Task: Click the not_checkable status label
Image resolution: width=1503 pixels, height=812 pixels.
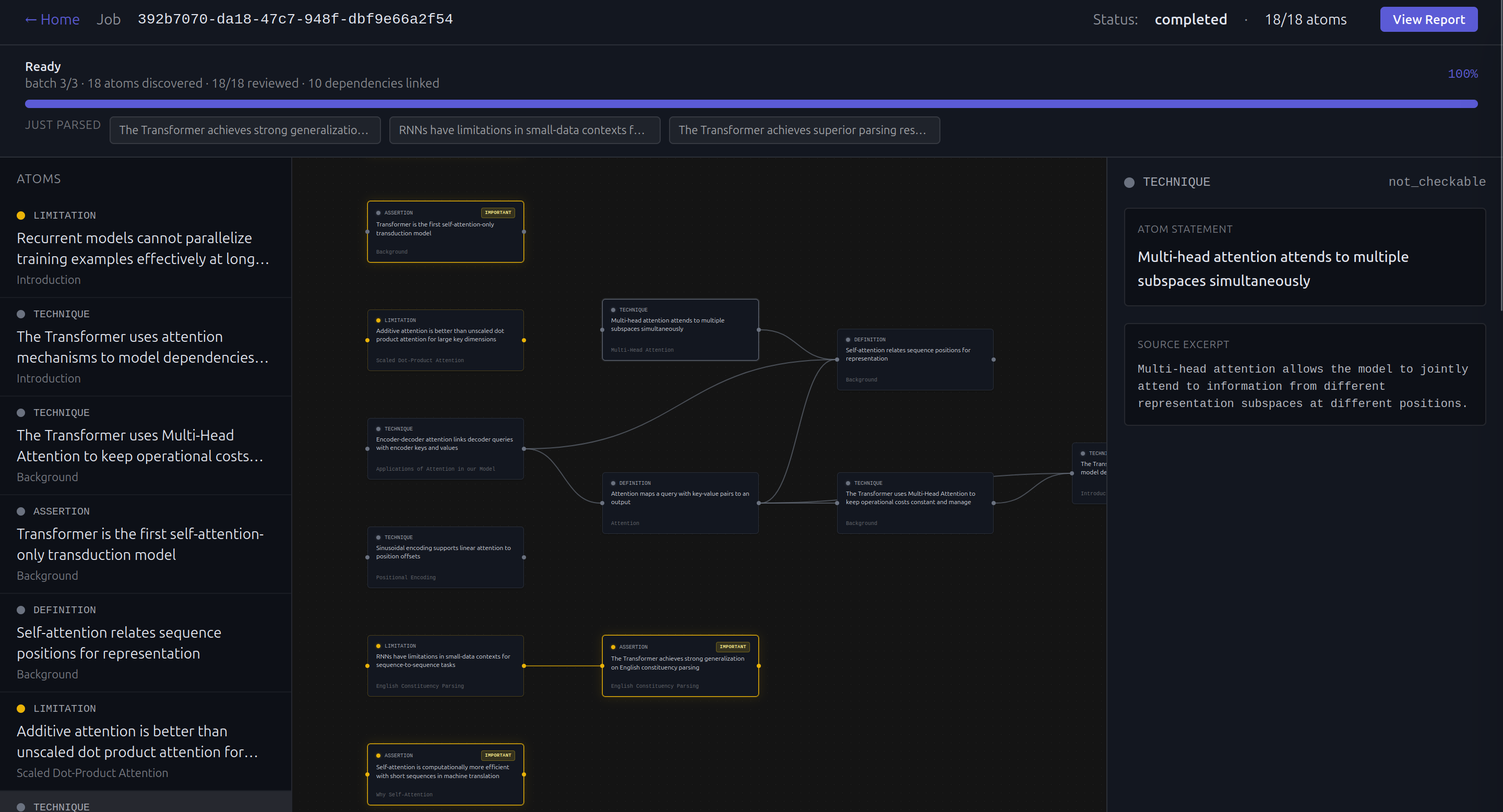Action: (1436, 182)
